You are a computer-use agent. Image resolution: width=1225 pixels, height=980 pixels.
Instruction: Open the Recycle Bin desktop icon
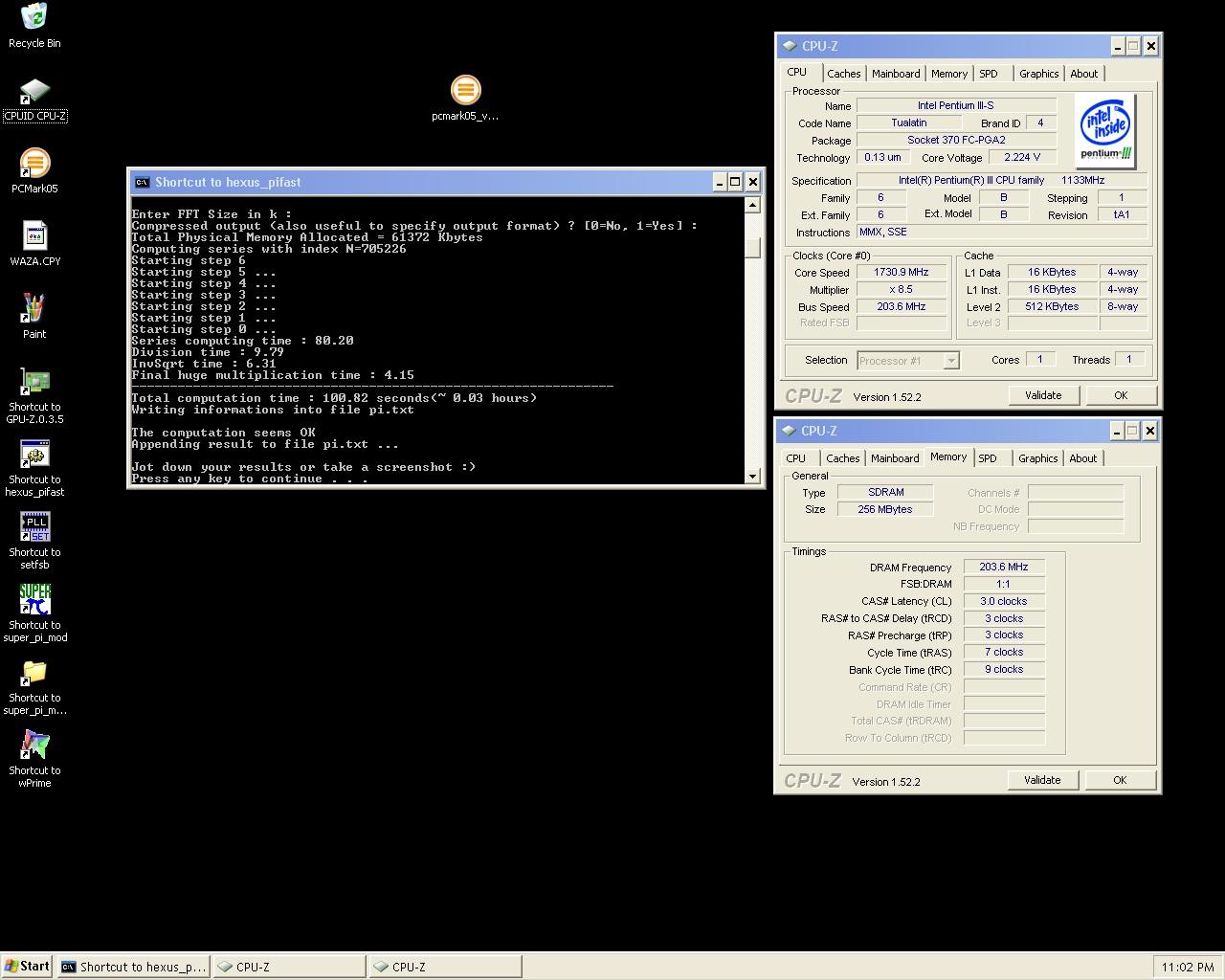click(x=34, y=16)
